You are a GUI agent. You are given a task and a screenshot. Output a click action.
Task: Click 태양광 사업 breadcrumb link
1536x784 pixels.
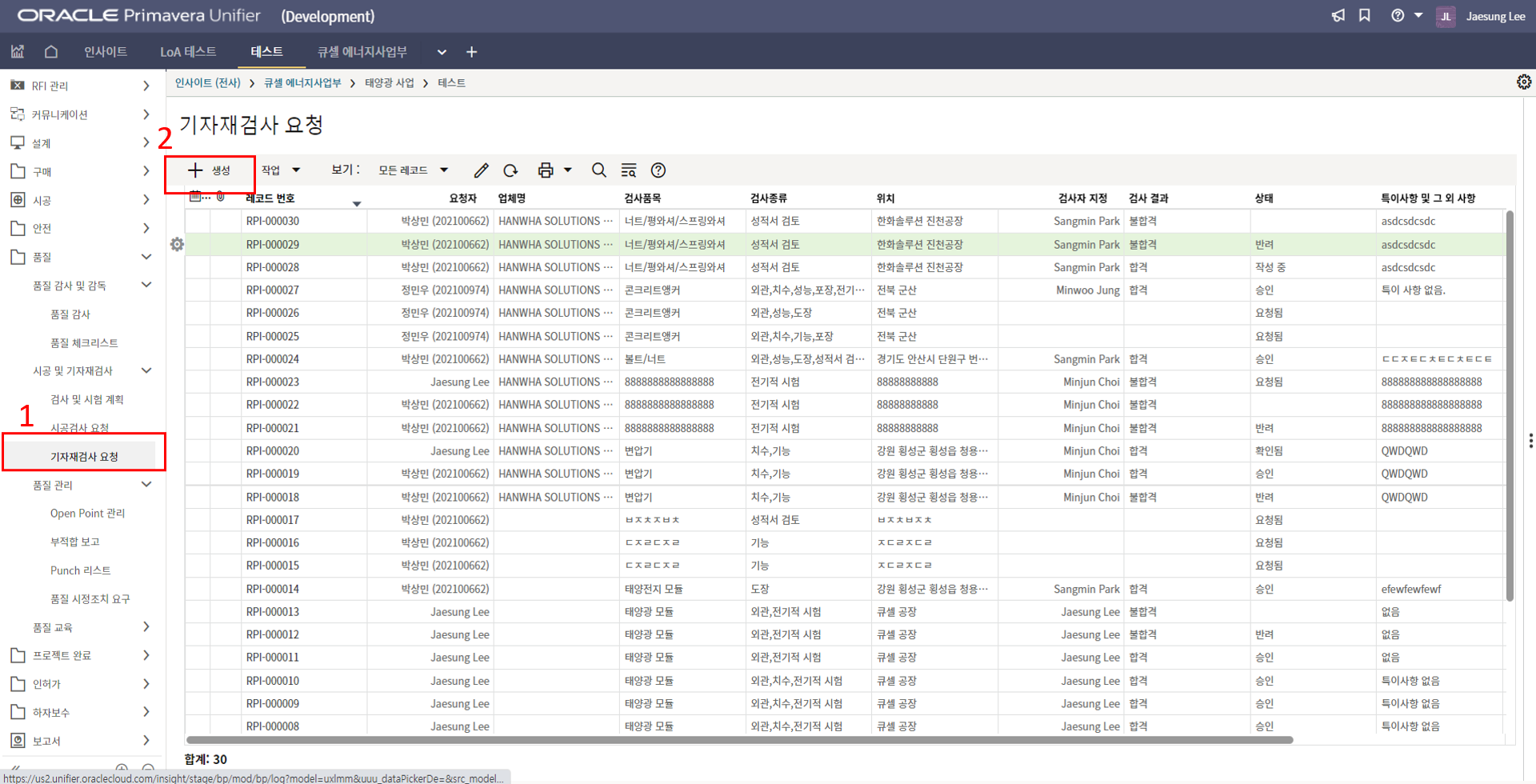390,83
